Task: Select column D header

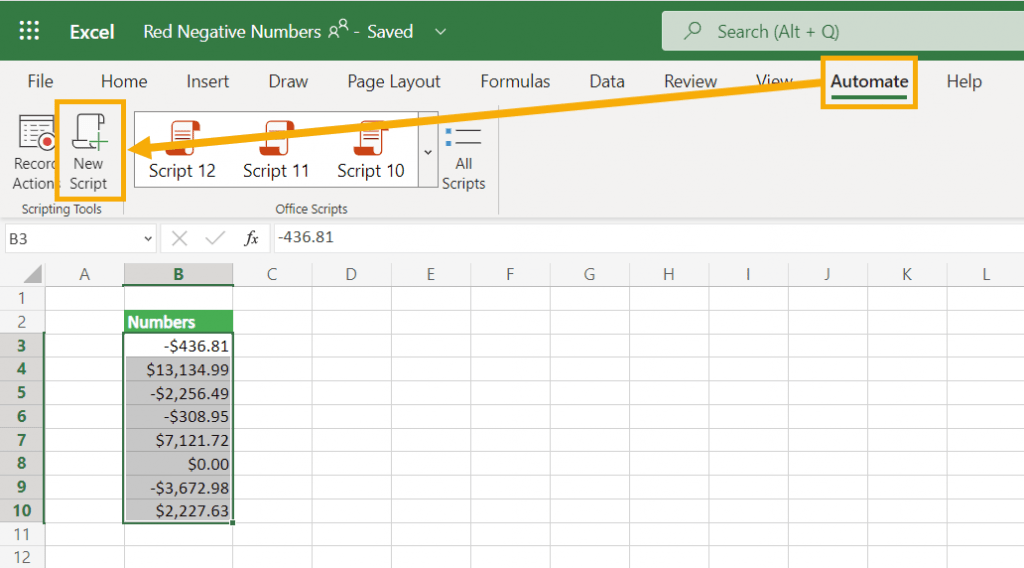Action: [351, 274]
